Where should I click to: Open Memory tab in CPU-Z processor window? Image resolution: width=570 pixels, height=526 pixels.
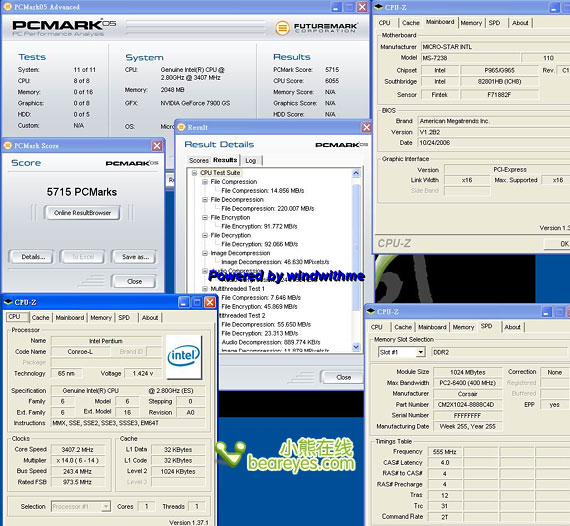coord(101,317)
